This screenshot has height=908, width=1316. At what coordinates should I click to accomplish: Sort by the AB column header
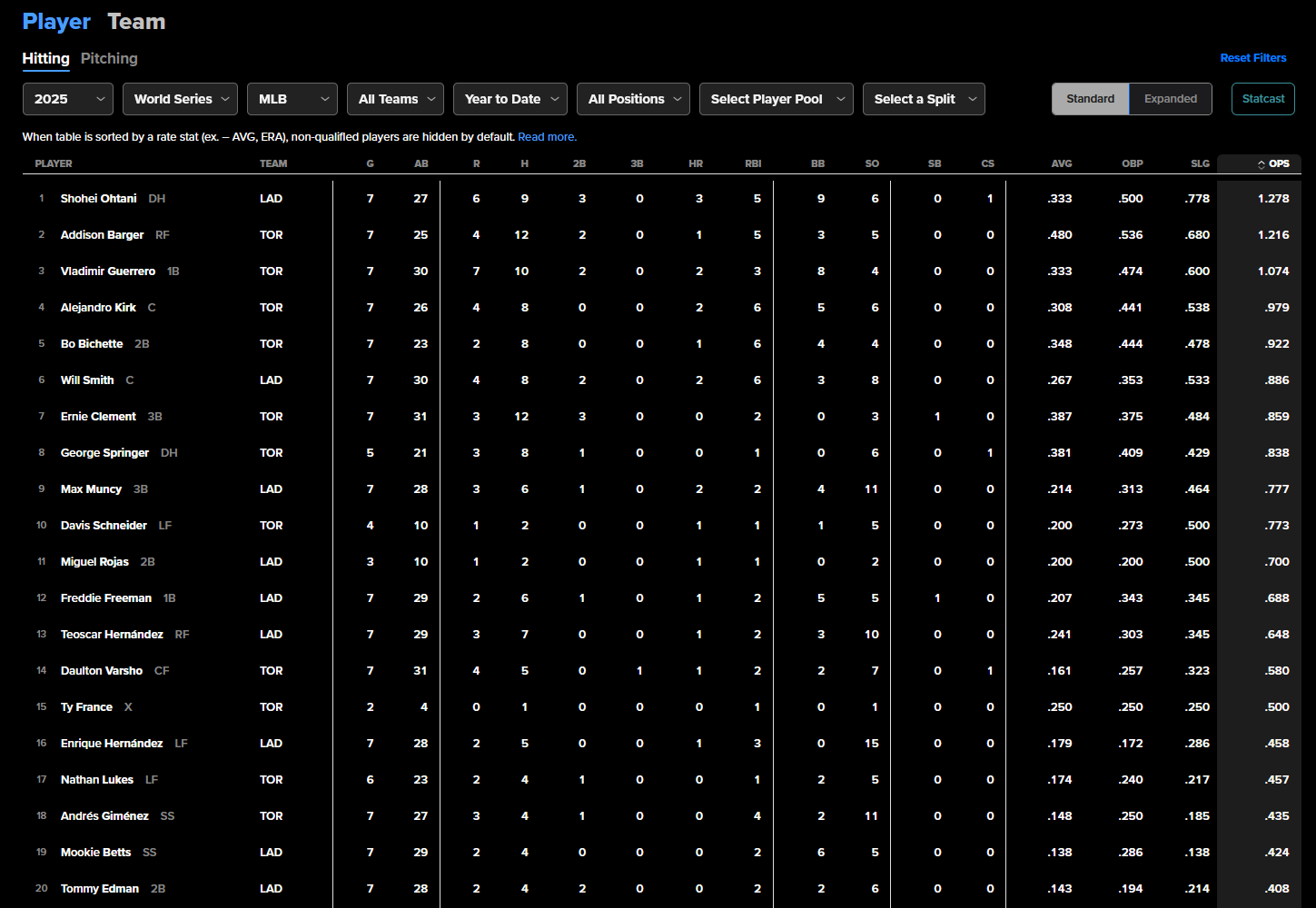click(x=421, y=164)
